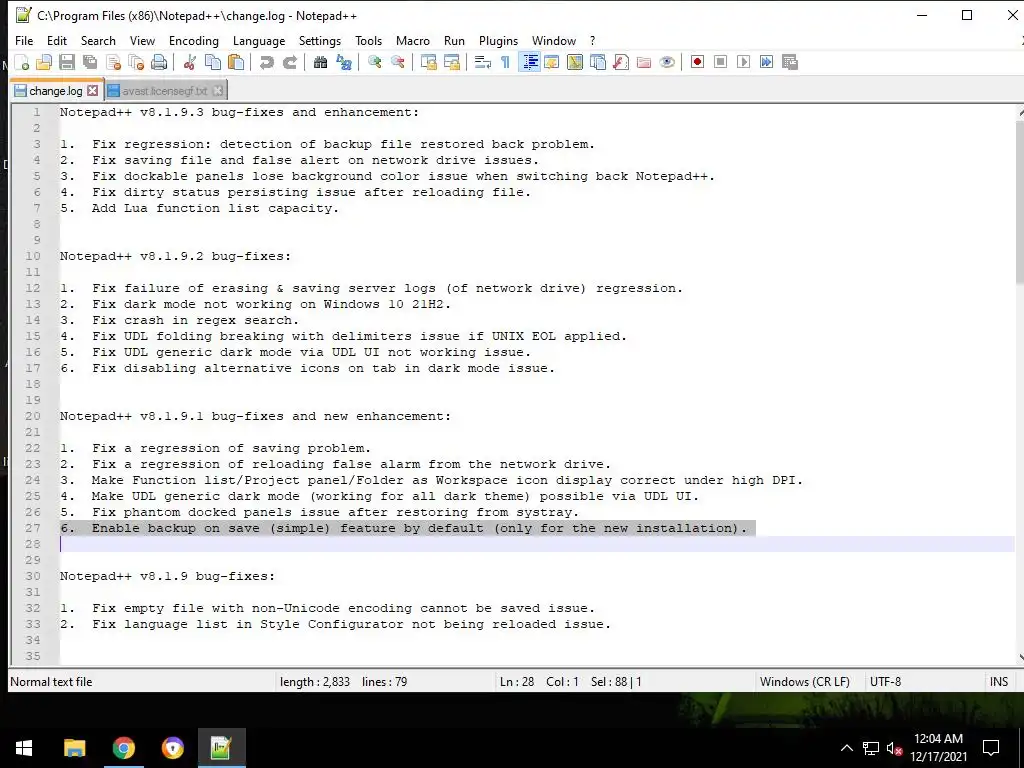Open the Function List panel icon
Image resolution: width=1024 pixels, height=768 pixels.
(x=620, y=62)
